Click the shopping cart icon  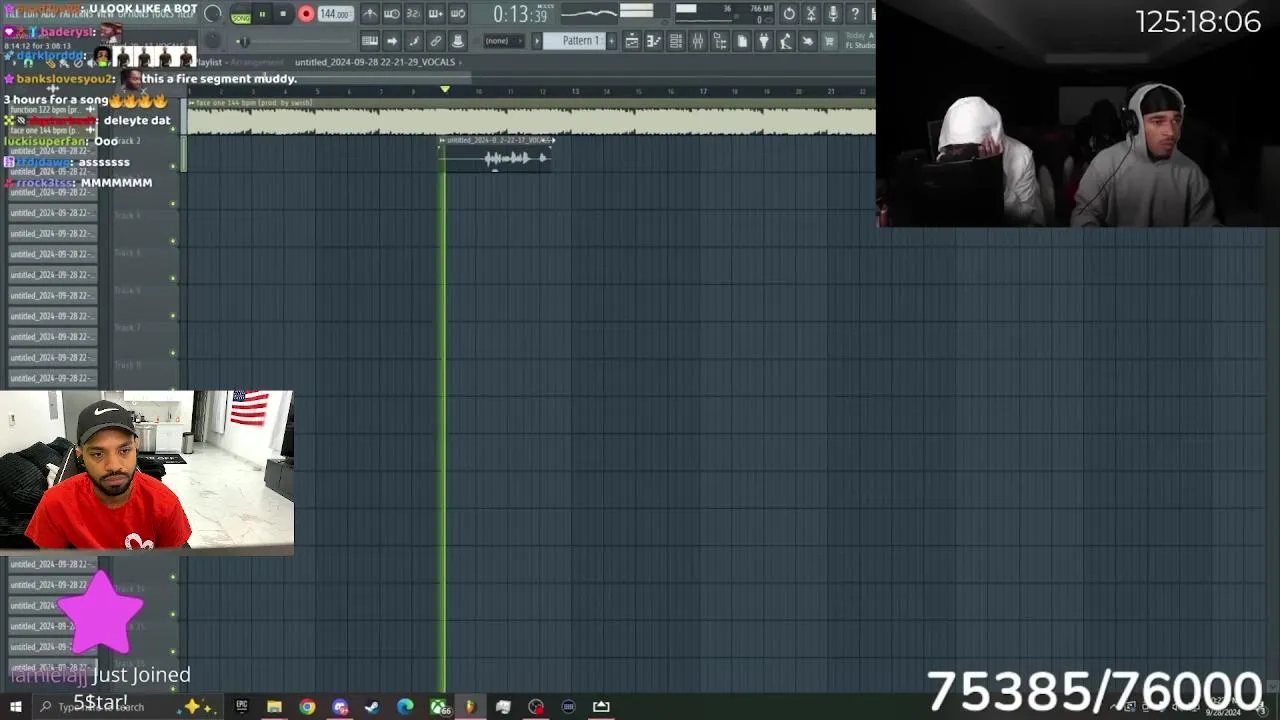(830, 41)
